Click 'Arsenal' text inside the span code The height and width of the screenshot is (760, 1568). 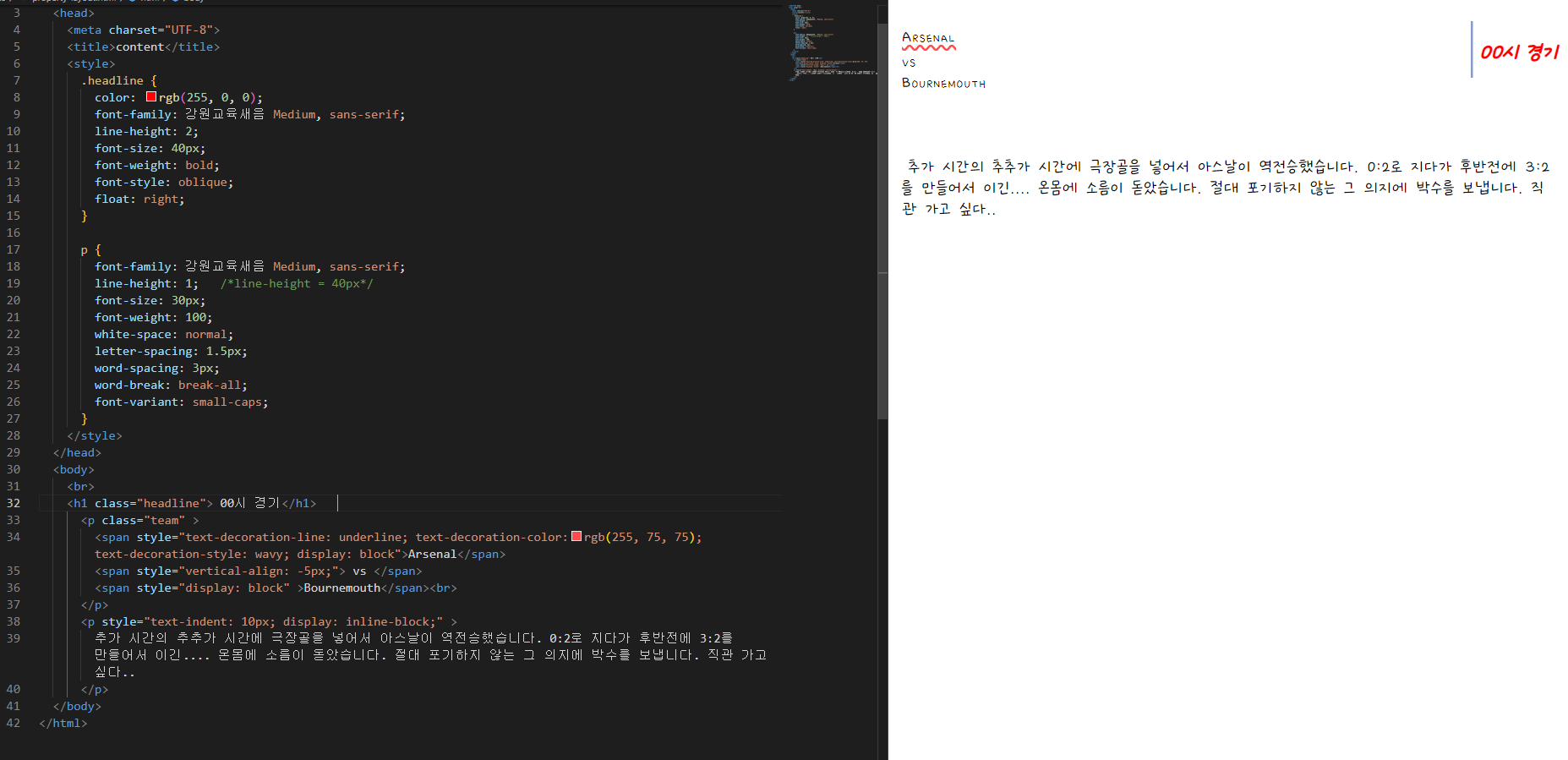pyautogui.click(x=432, y=554)
